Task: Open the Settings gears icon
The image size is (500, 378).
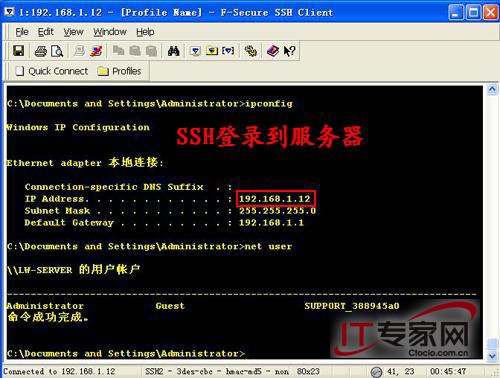Action: 251,51
